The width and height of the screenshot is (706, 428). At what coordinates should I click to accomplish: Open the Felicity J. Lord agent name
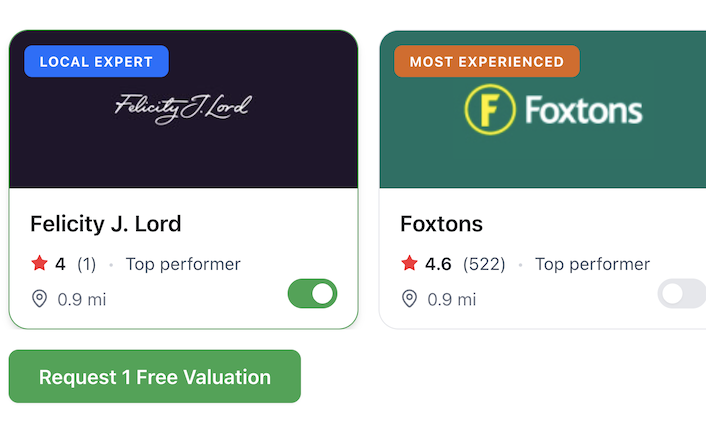[106, 223]
